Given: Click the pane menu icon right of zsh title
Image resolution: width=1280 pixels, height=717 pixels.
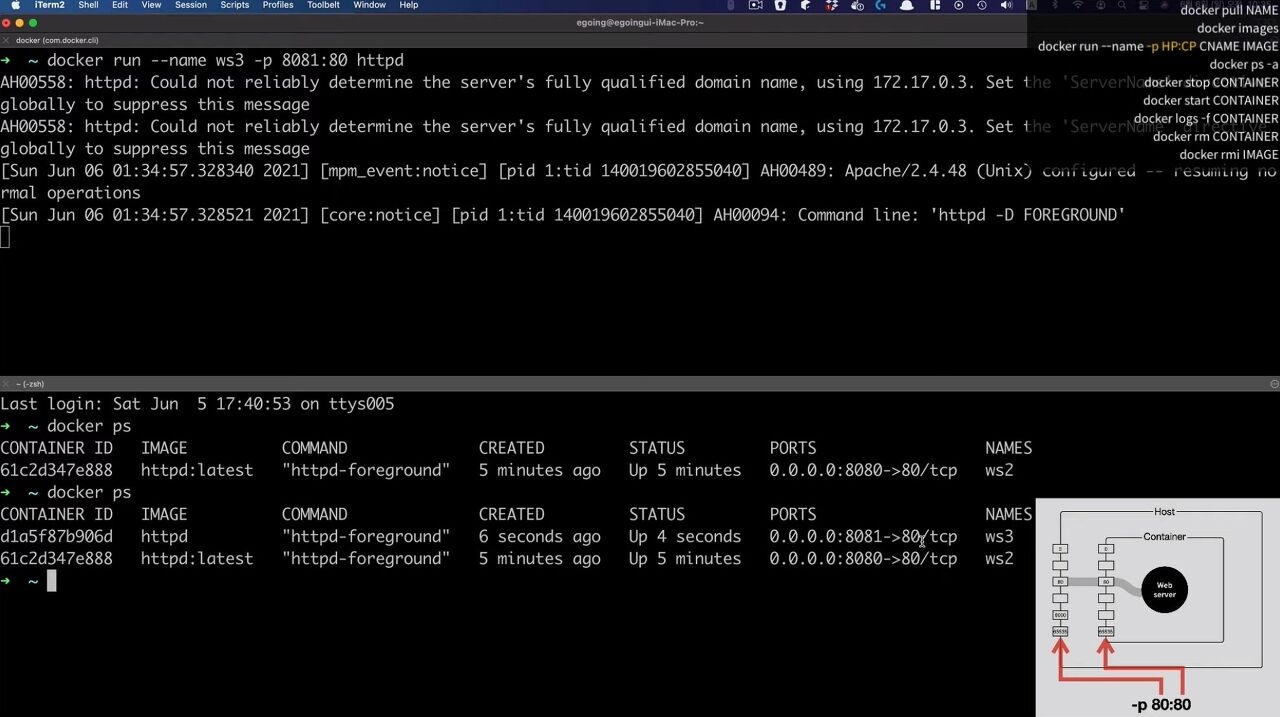Looking at the screenshot, I should [x=1274, y=383].
